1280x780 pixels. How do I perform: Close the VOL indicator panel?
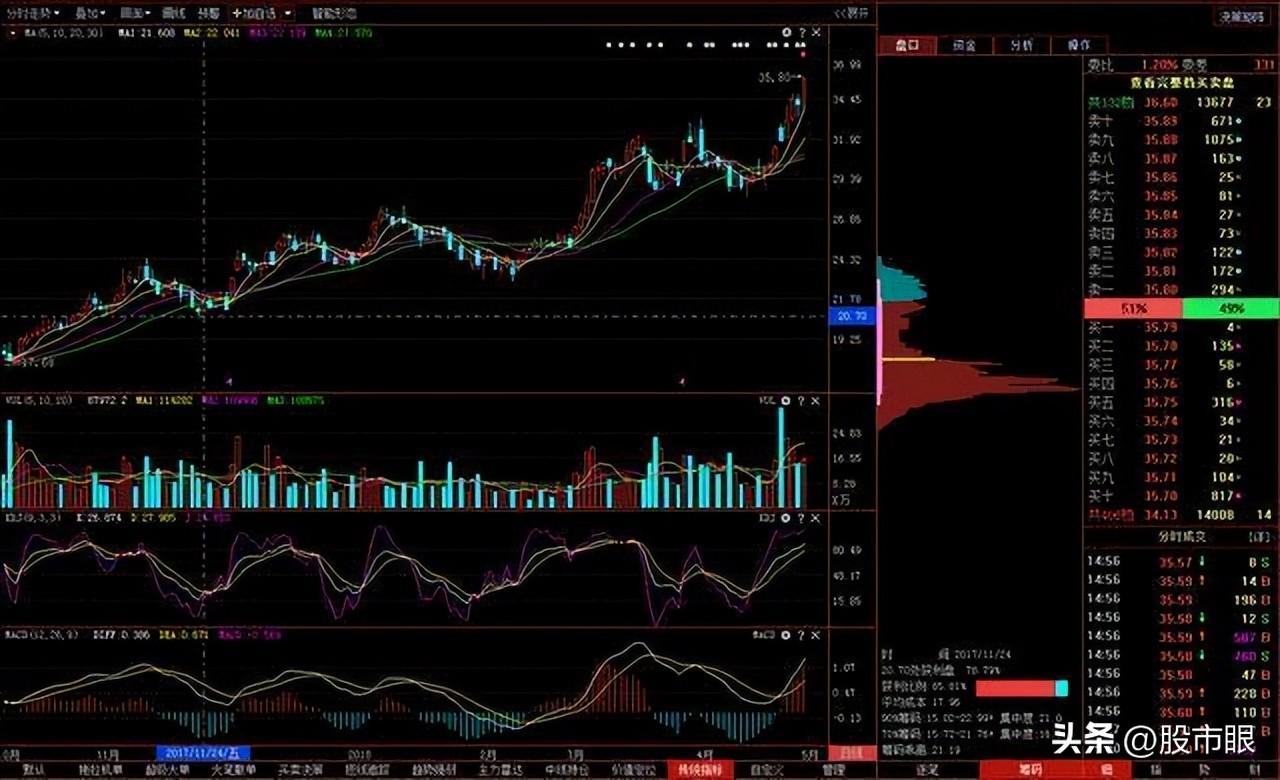(x=816, y=400)
